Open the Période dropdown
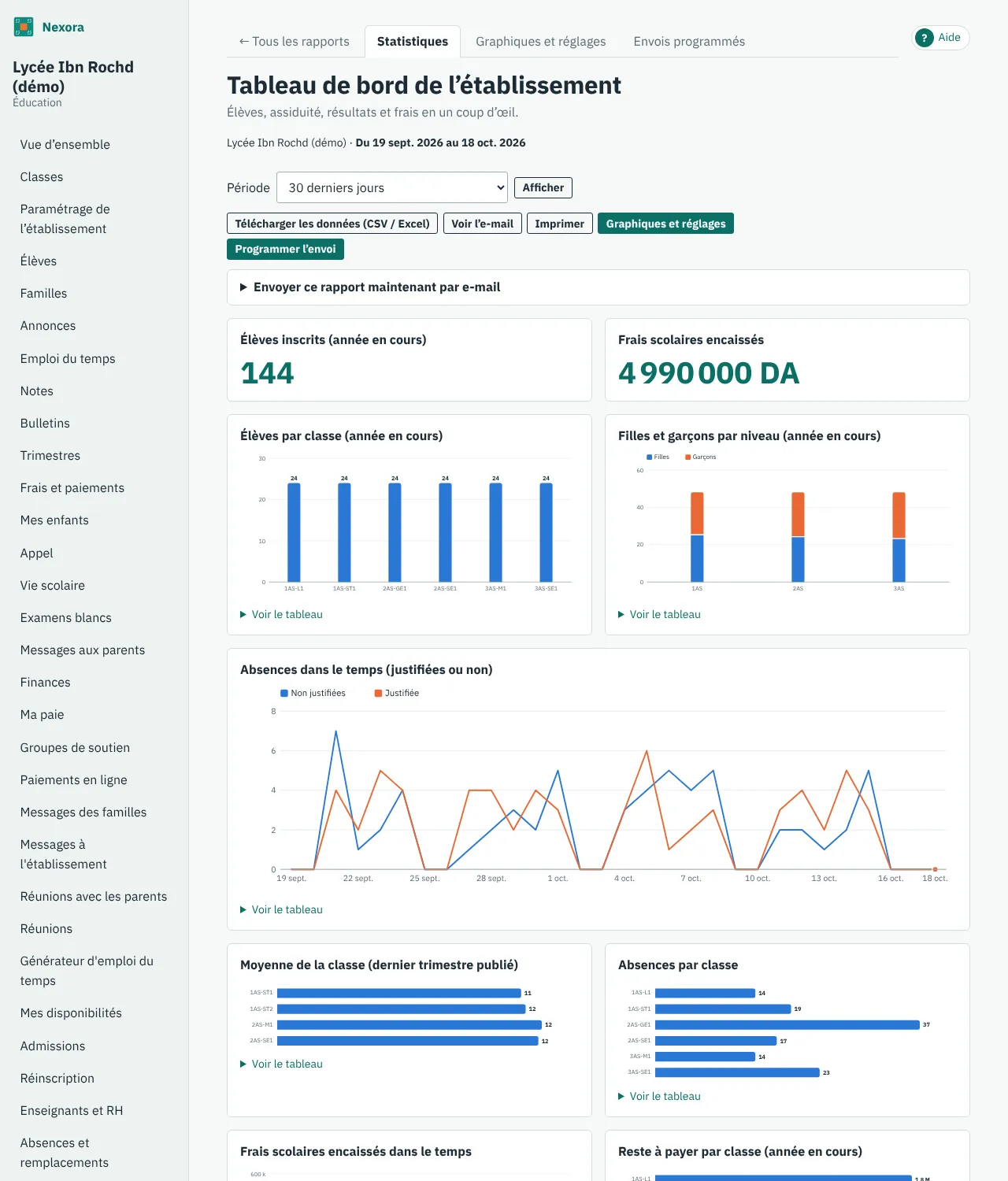The height and width of the screenshot is (1181, 1008). [392, 187]
